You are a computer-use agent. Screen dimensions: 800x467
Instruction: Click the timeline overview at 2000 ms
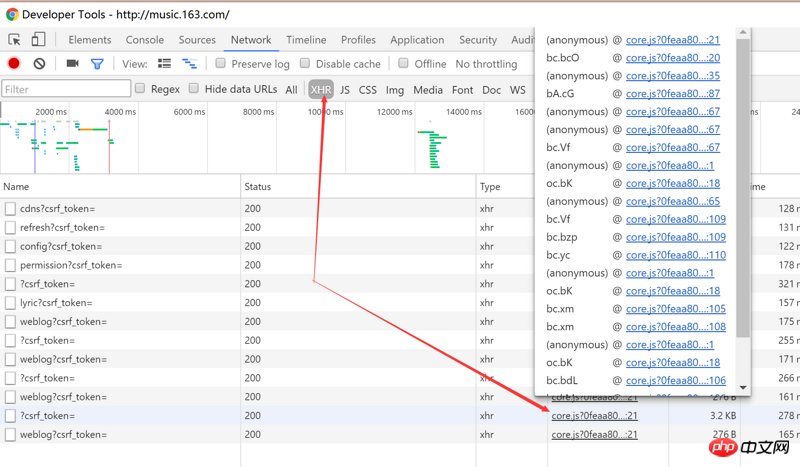click(51, 111)
